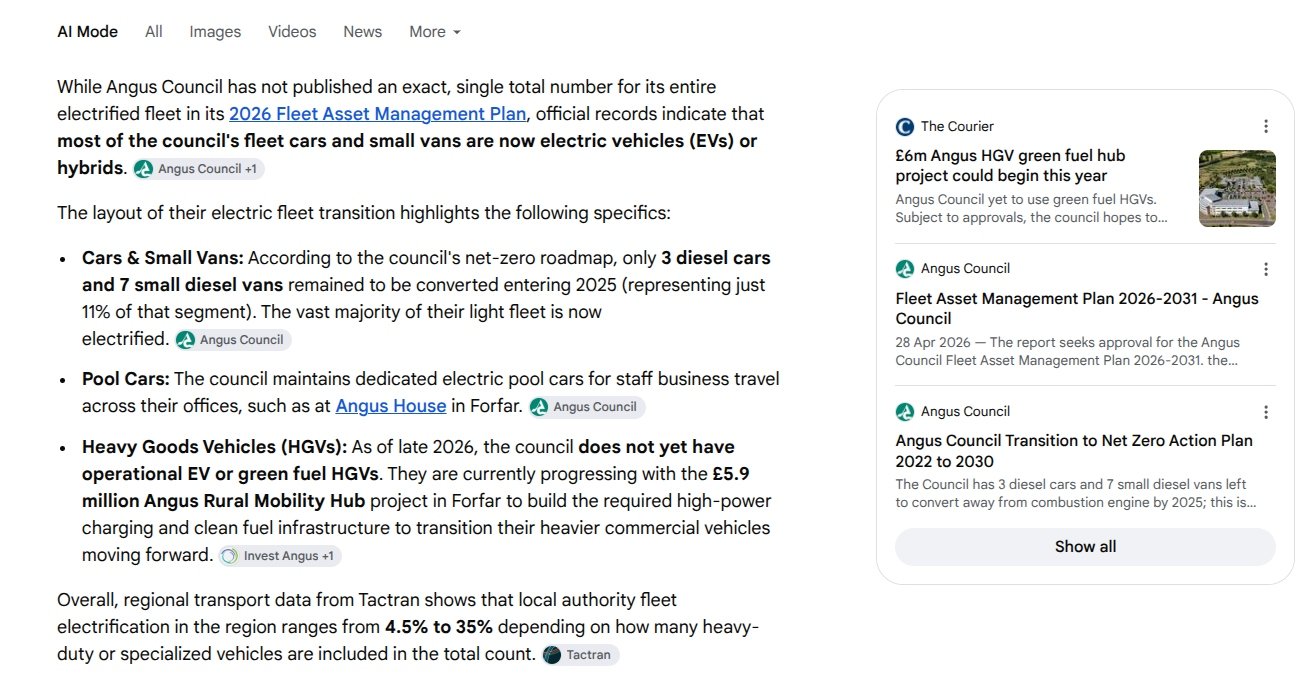Viewport: 1315px width, 673px height.
Task: Open the three-dot menu on The Courier card
Action: pos(1265,126)
